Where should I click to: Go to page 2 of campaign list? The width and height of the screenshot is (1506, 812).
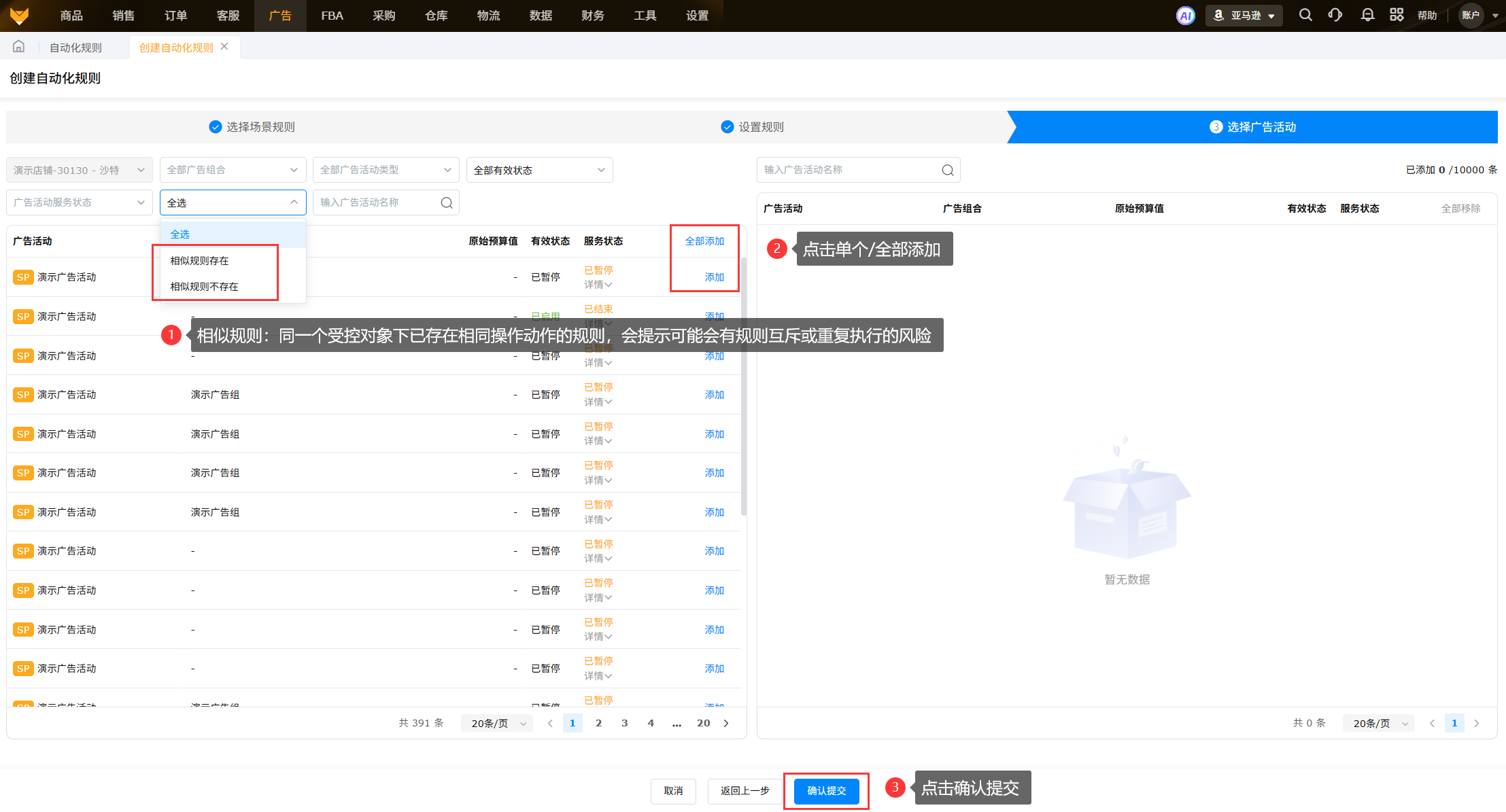598,723
